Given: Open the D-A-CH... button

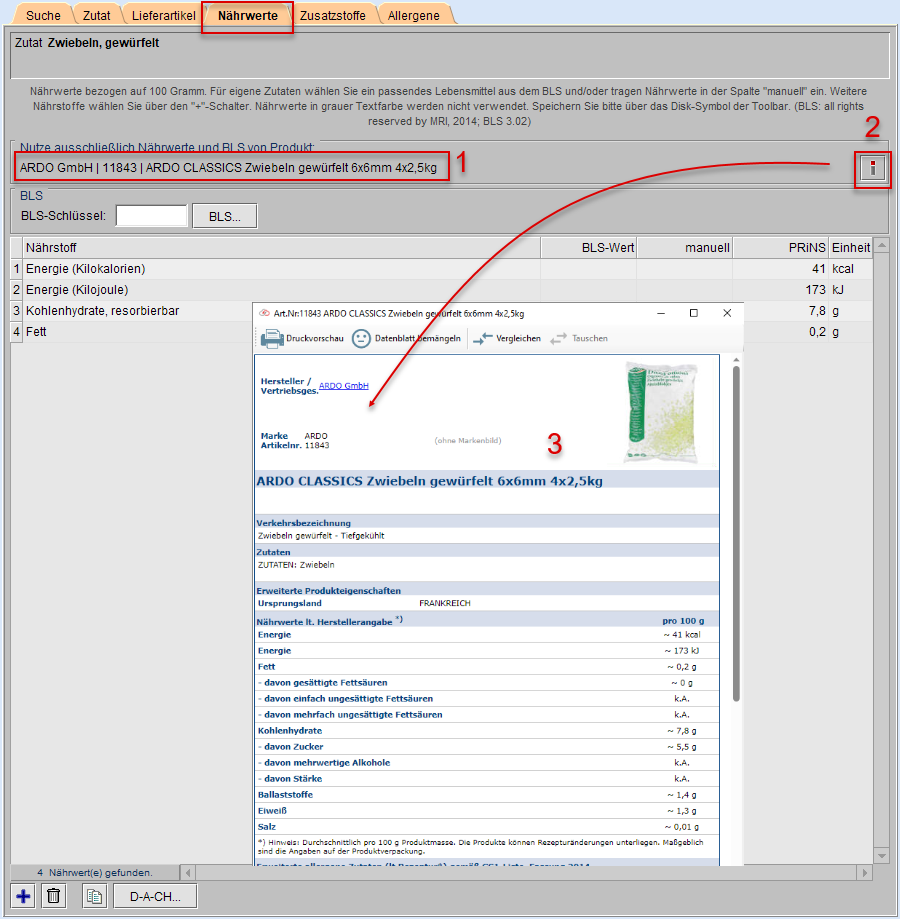Looking at the screenshot, I should tap(155, 896).
